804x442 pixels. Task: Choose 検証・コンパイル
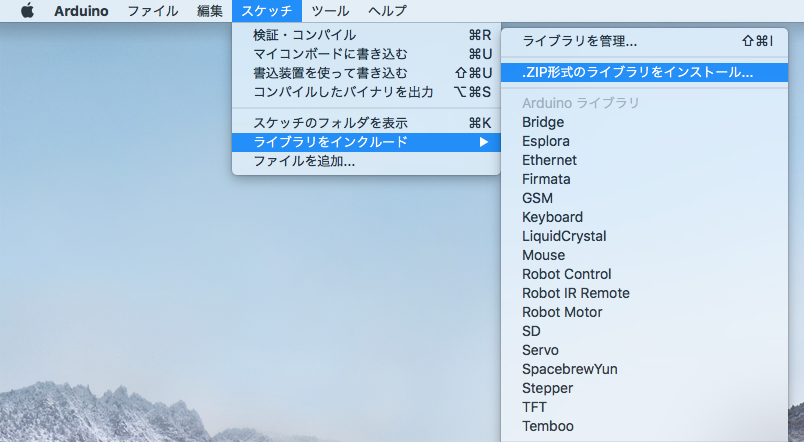(x=366, y=35)
